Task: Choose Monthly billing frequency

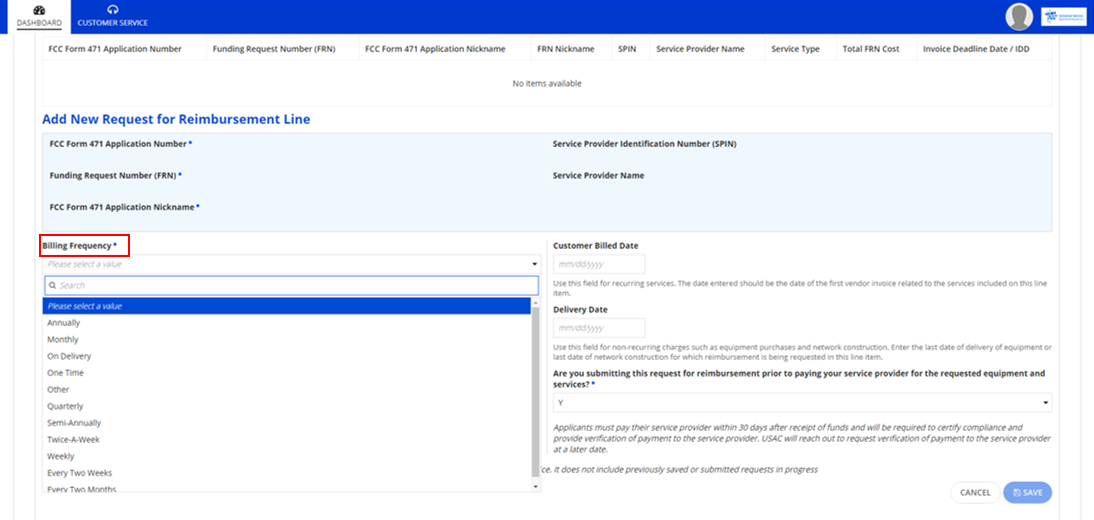Action: point(287,339)
